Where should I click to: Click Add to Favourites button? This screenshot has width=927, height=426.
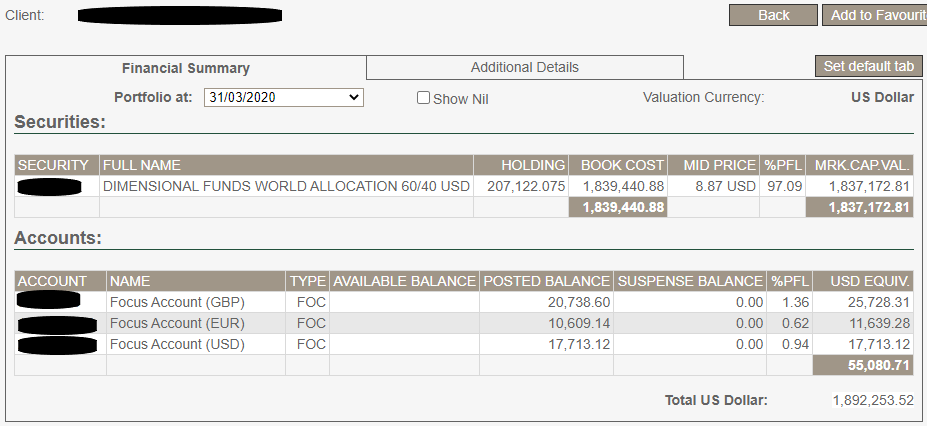click(874, 15)
